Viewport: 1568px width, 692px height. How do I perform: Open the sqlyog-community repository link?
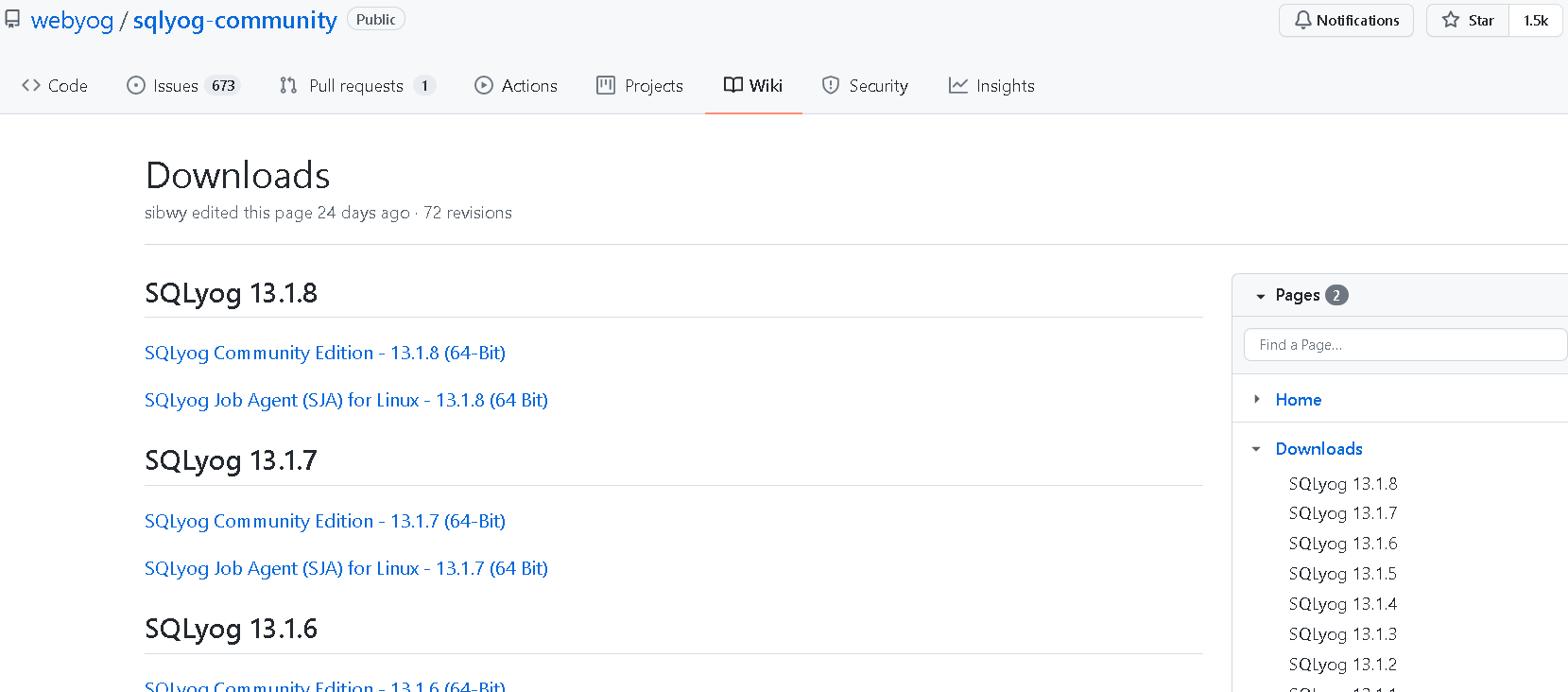234,21
